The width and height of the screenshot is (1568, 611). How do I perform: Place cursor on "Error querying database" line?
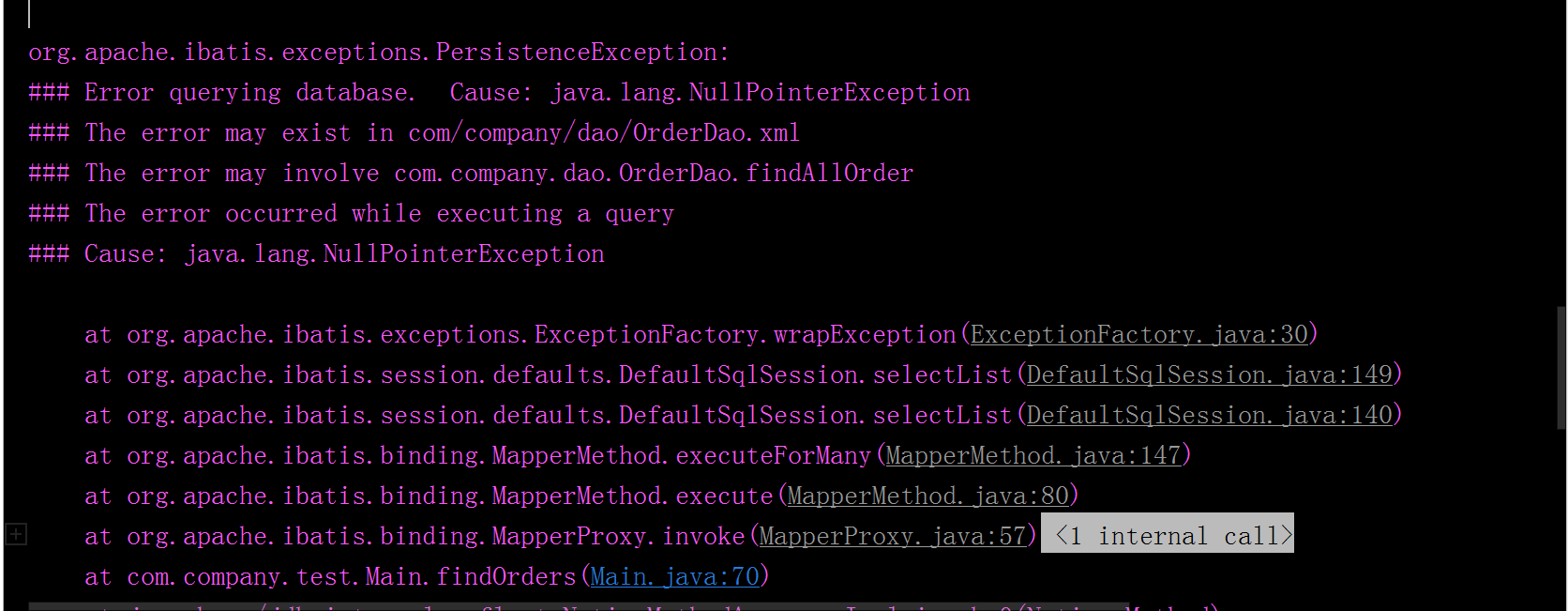[249, 93]
